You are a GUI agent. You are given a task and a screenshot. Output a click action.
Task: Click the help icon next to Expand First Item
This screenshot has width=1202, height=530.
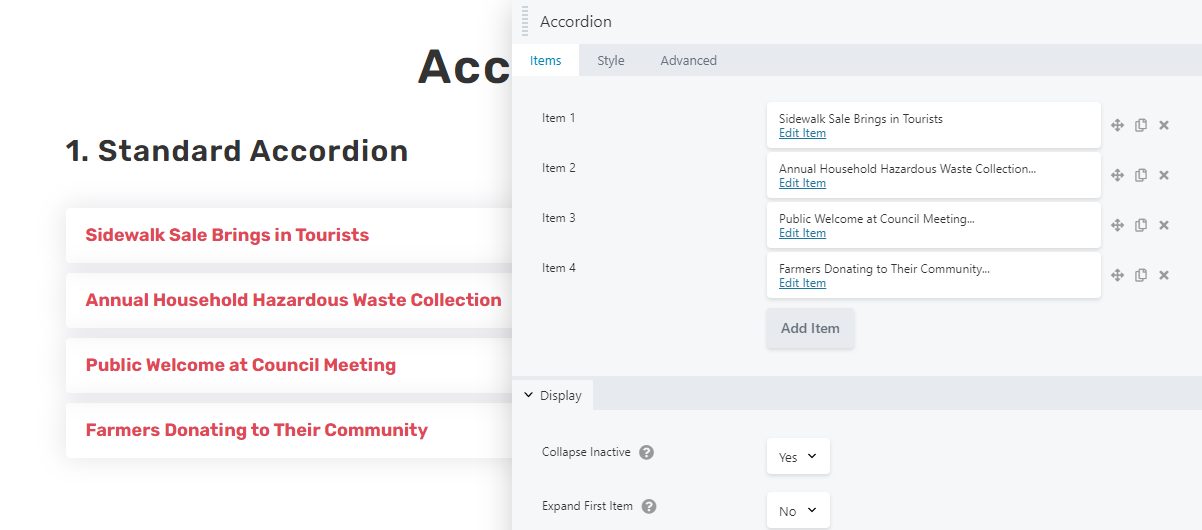coord(649,506)
